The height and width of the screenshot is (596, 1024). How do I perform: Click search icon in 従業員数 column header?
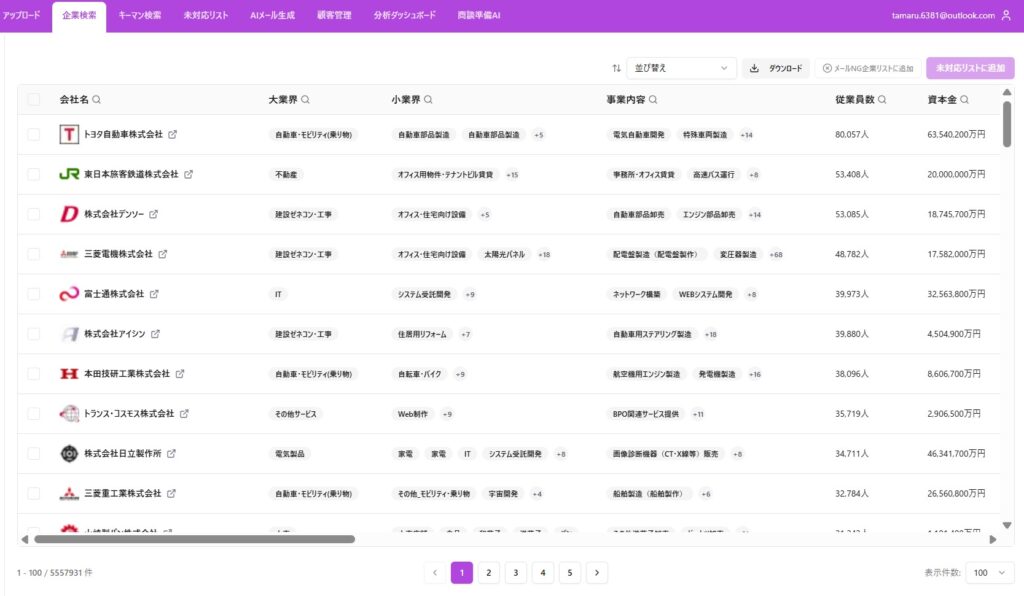pos(882,99)
